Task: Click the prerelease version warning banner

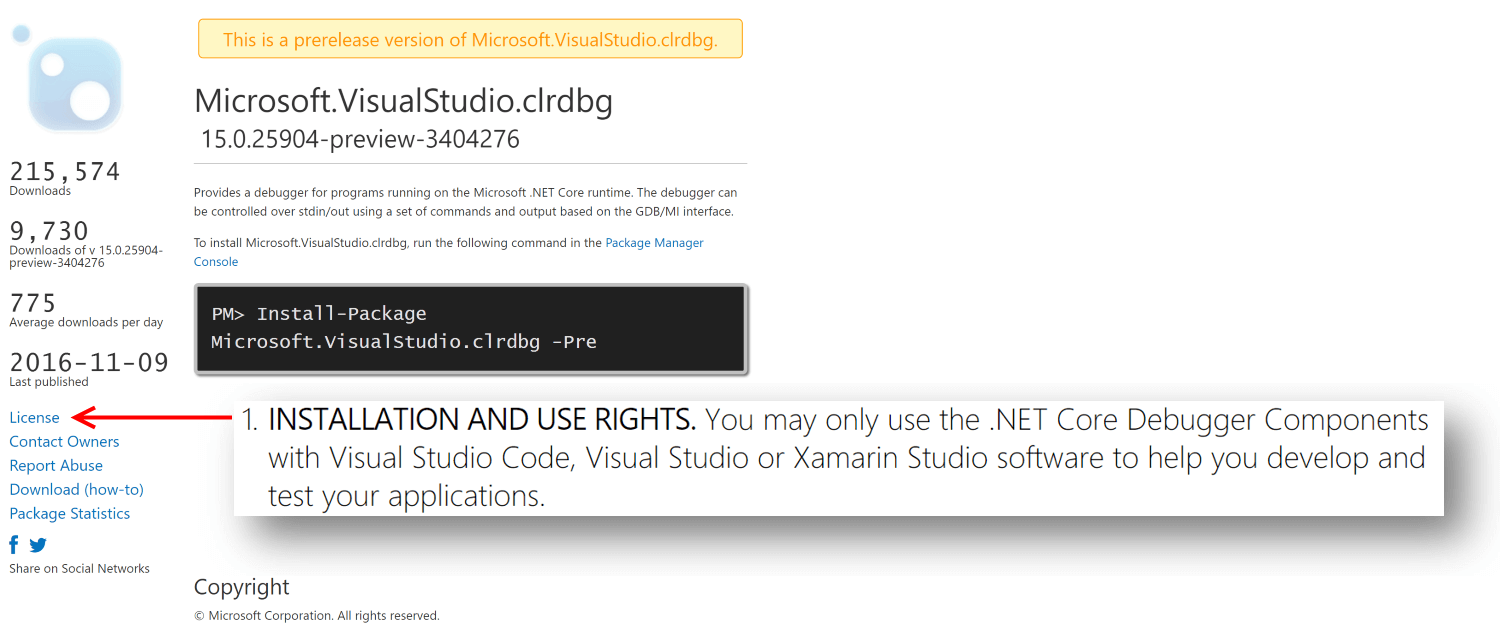Action: pos(470,39)
